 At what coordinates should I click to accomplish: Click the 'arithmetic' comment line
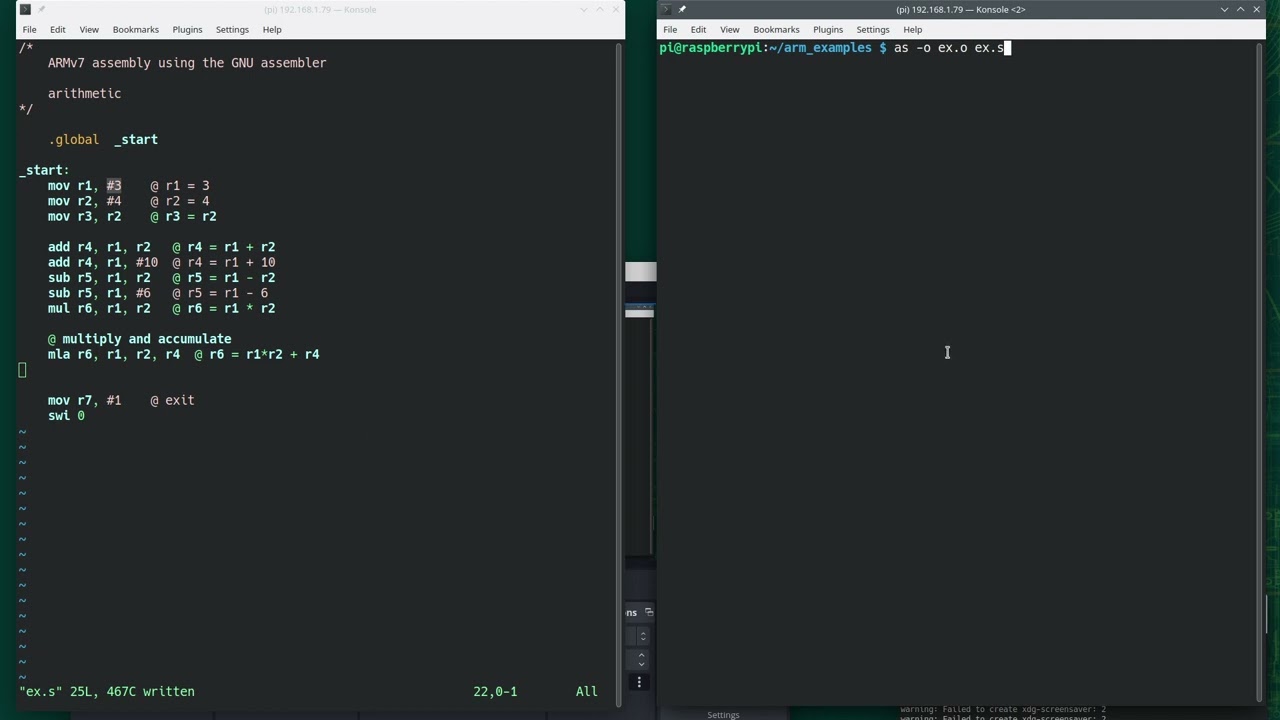click(84, 94)
